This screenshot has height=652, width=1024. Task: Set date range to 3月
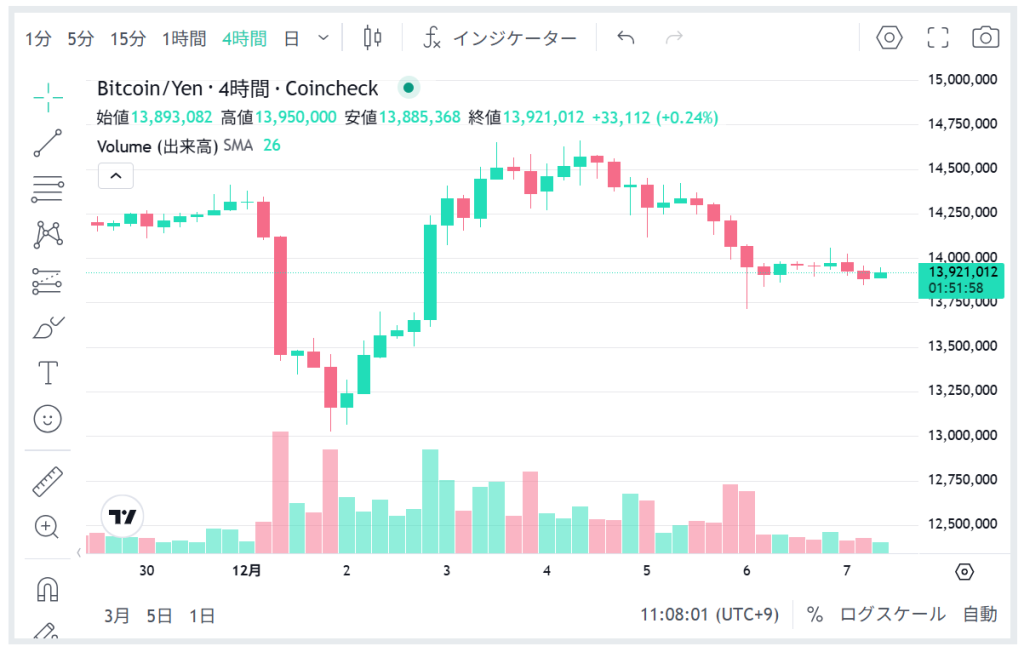coord(117,615)
